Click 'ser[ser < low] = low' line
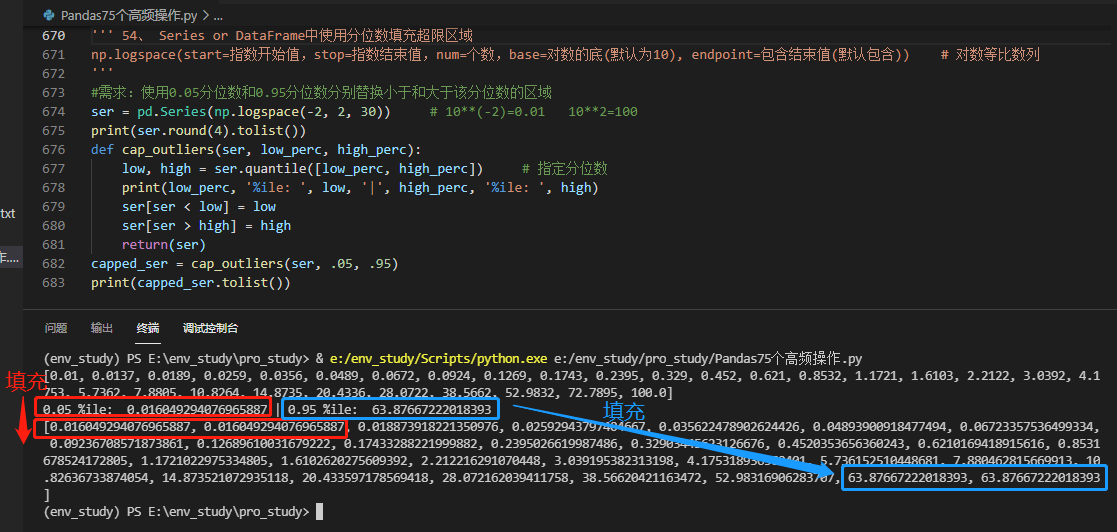 (x=198, y=207)
